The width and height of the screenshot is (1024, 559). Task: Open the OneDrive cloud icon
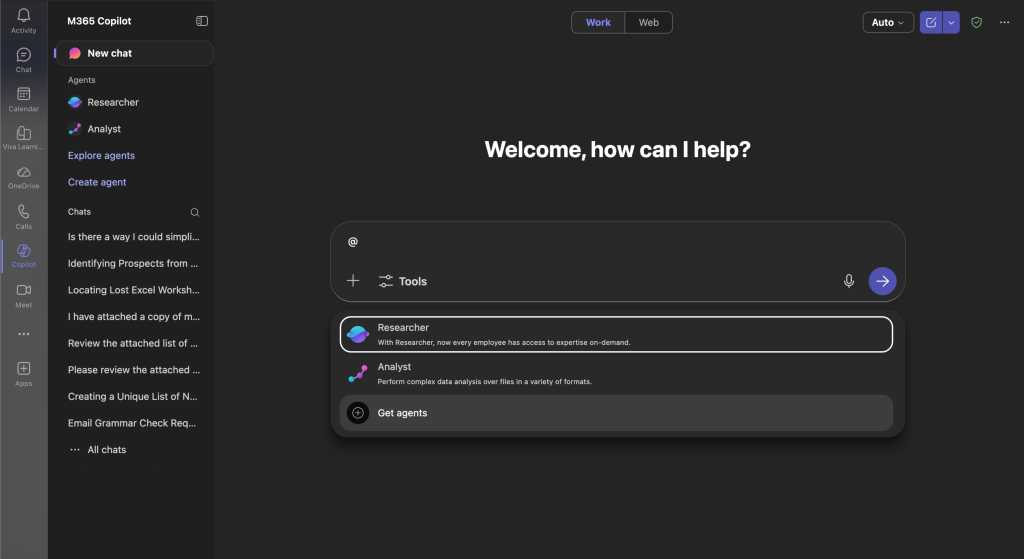(24, 172)
